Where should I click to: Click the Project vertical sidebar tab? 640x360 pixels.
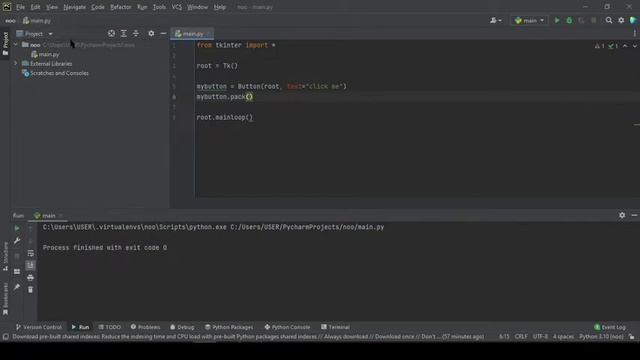coord(5,43)
